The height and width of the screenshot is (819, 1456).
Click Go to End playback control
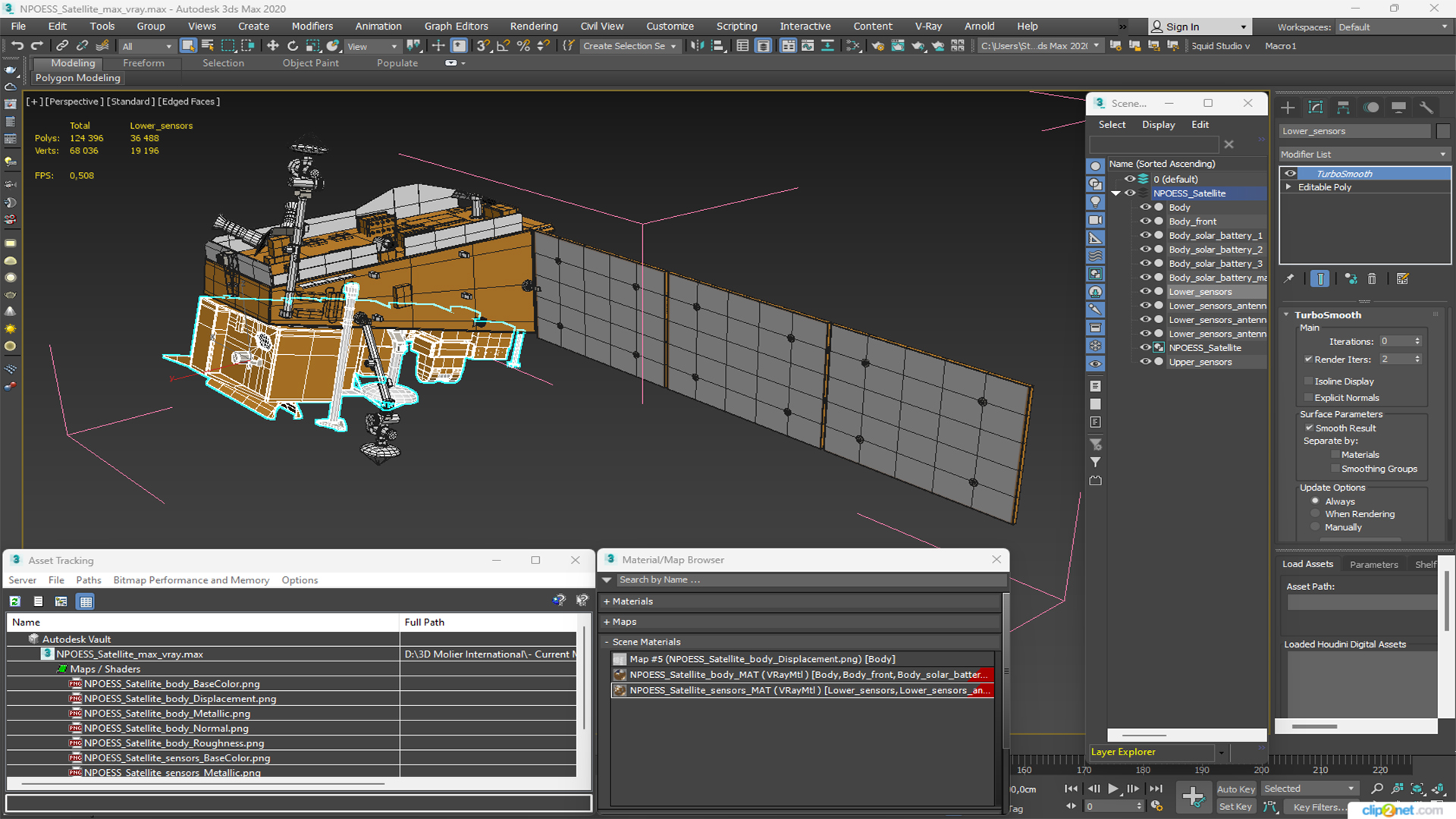pos(1156,789)
